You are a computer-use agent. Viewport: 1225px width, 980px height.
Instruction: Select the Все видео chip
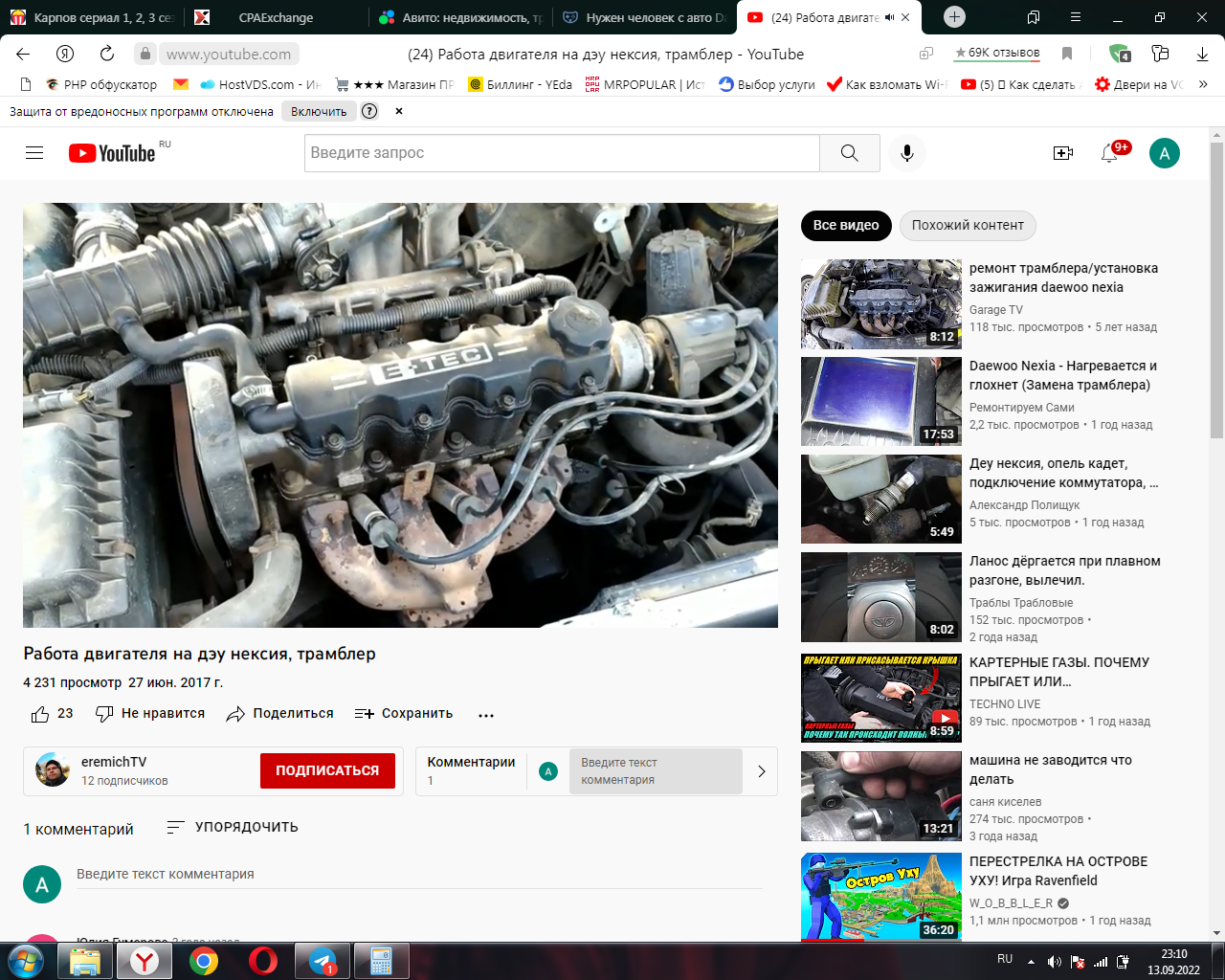846,226
